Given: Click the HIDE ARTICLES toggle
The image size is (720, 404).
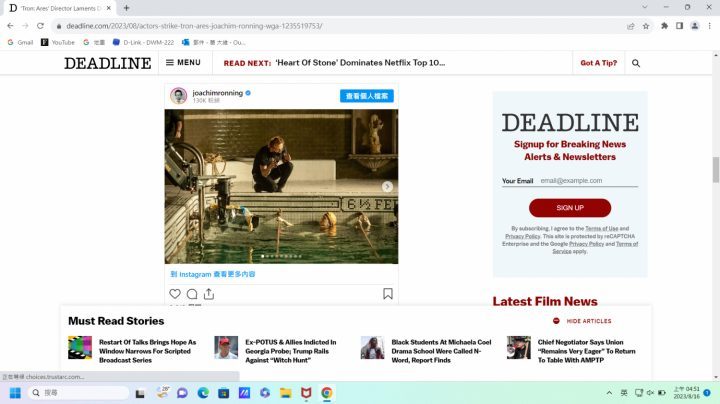Looking at the screenshot, I should point(582,321).
